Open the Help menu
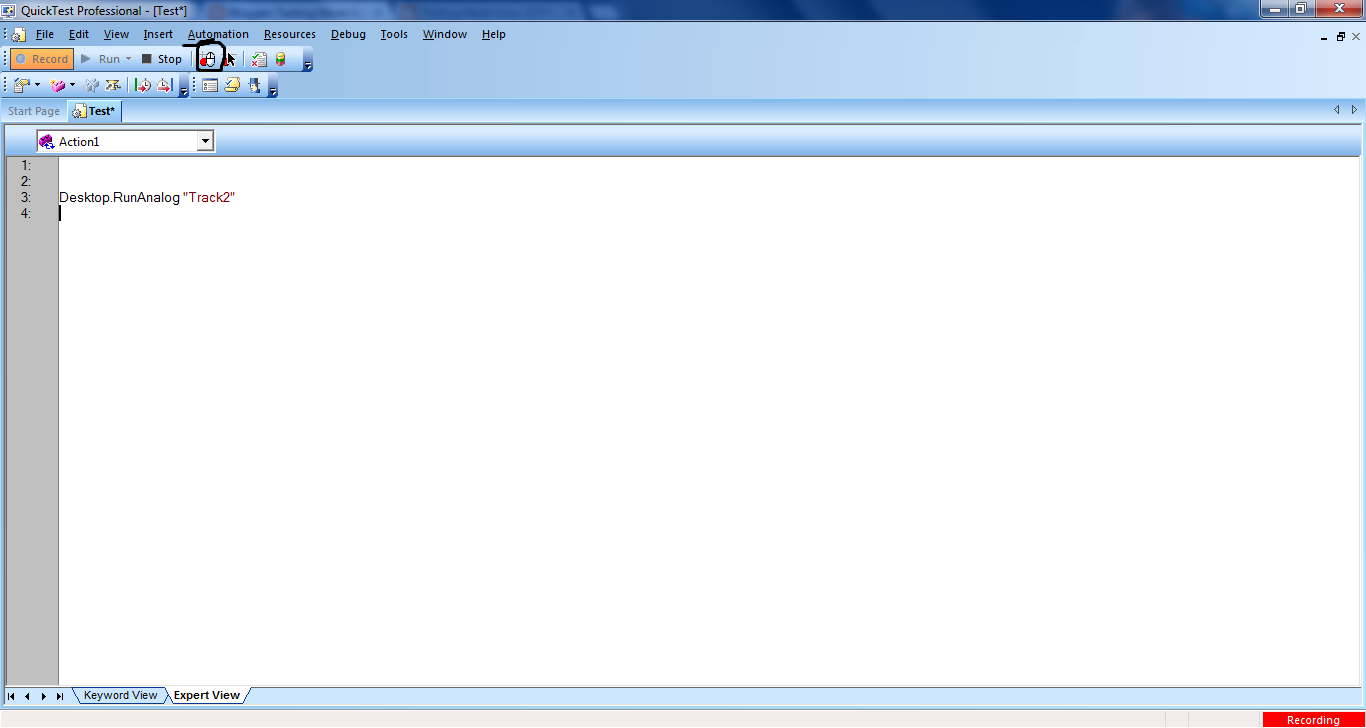The image size is (1366, 728). click(494, 34)
